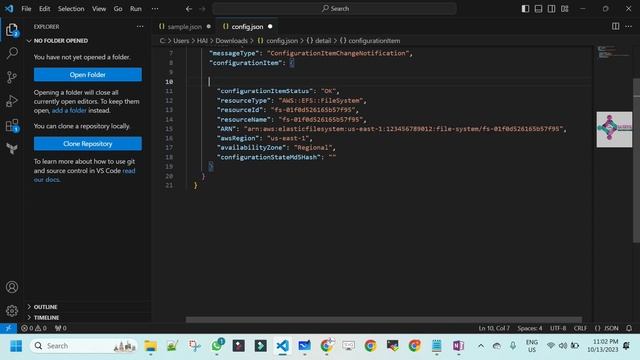Switch to the sample.json tab

tap(184, 27)
